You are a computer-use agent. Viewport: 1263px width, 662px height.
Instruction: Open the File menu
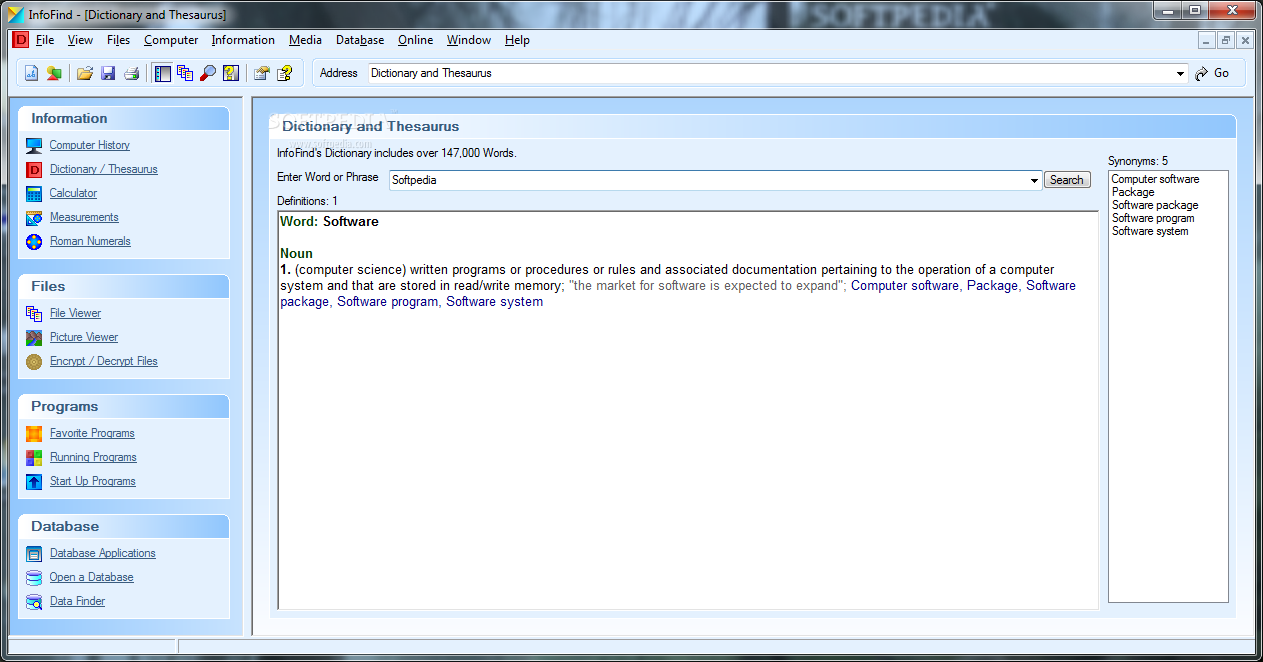tap(45, 40)
